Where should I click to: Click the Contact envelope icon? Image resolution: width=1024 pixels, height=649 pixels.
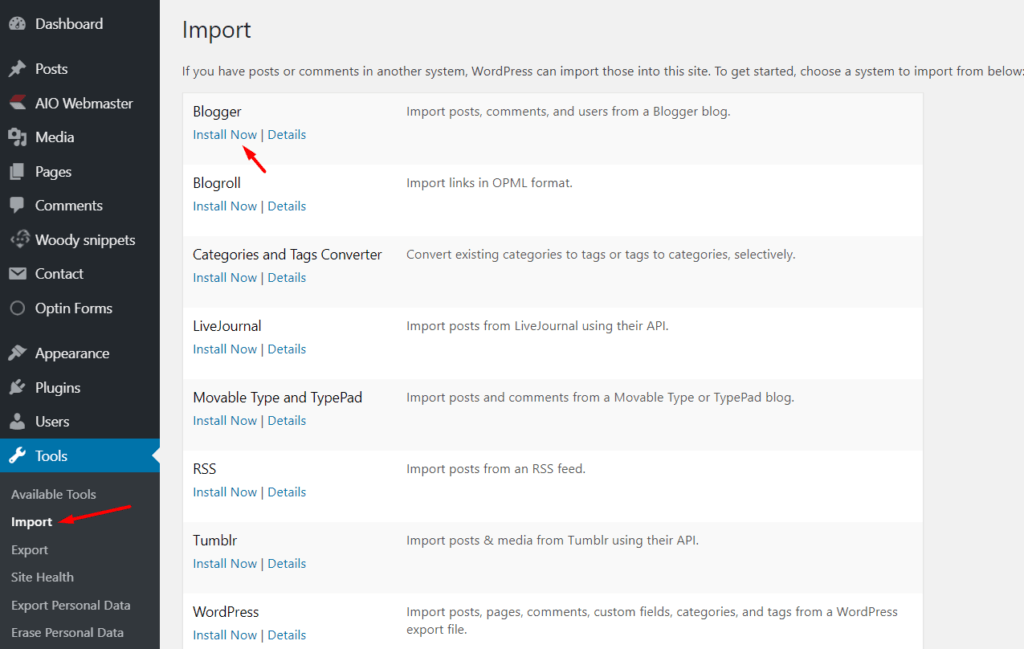(17, 274)
